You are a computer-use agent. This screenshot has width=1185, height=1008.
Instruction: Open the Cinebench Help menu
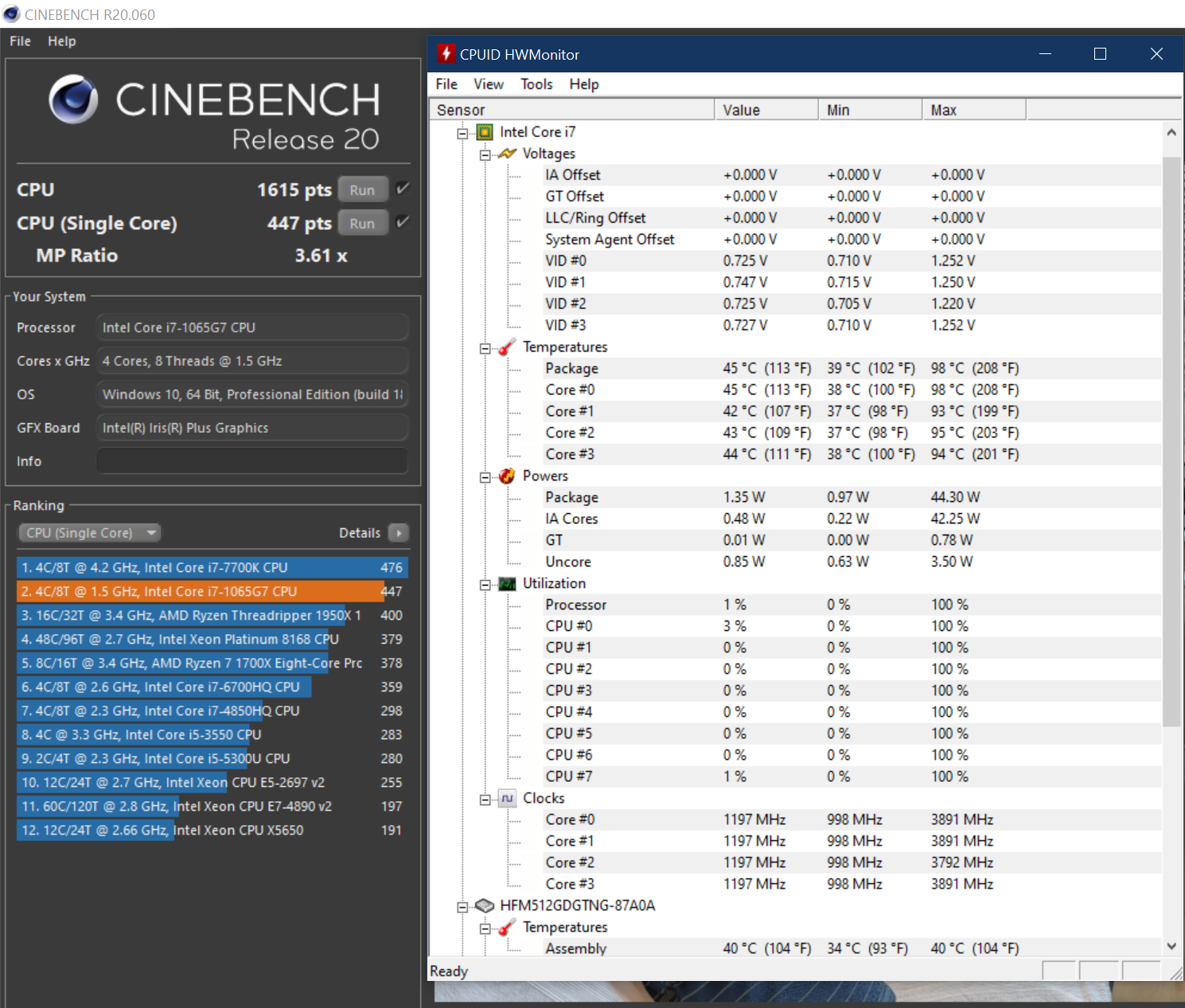61,41
